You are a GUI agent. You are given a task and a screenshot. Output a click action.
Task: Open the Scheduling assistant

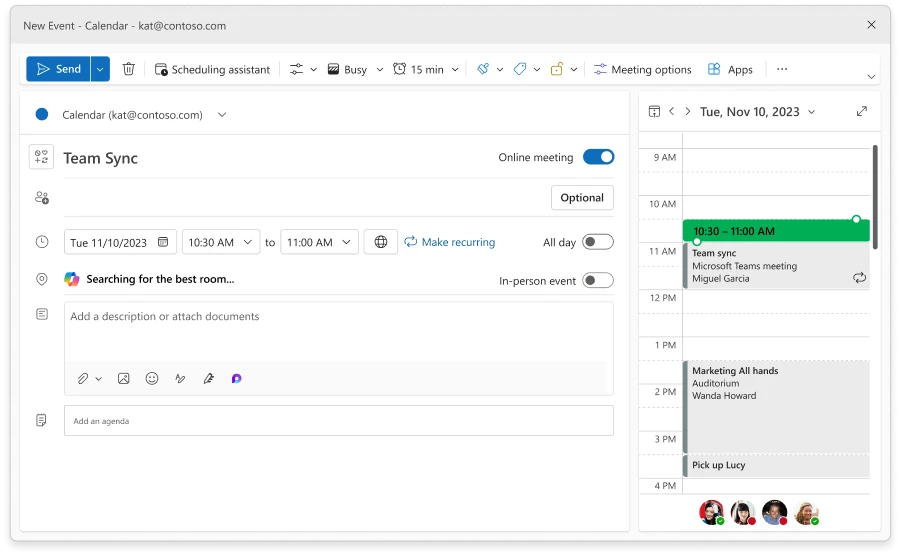pyautogui.click(x=212, y=70)
